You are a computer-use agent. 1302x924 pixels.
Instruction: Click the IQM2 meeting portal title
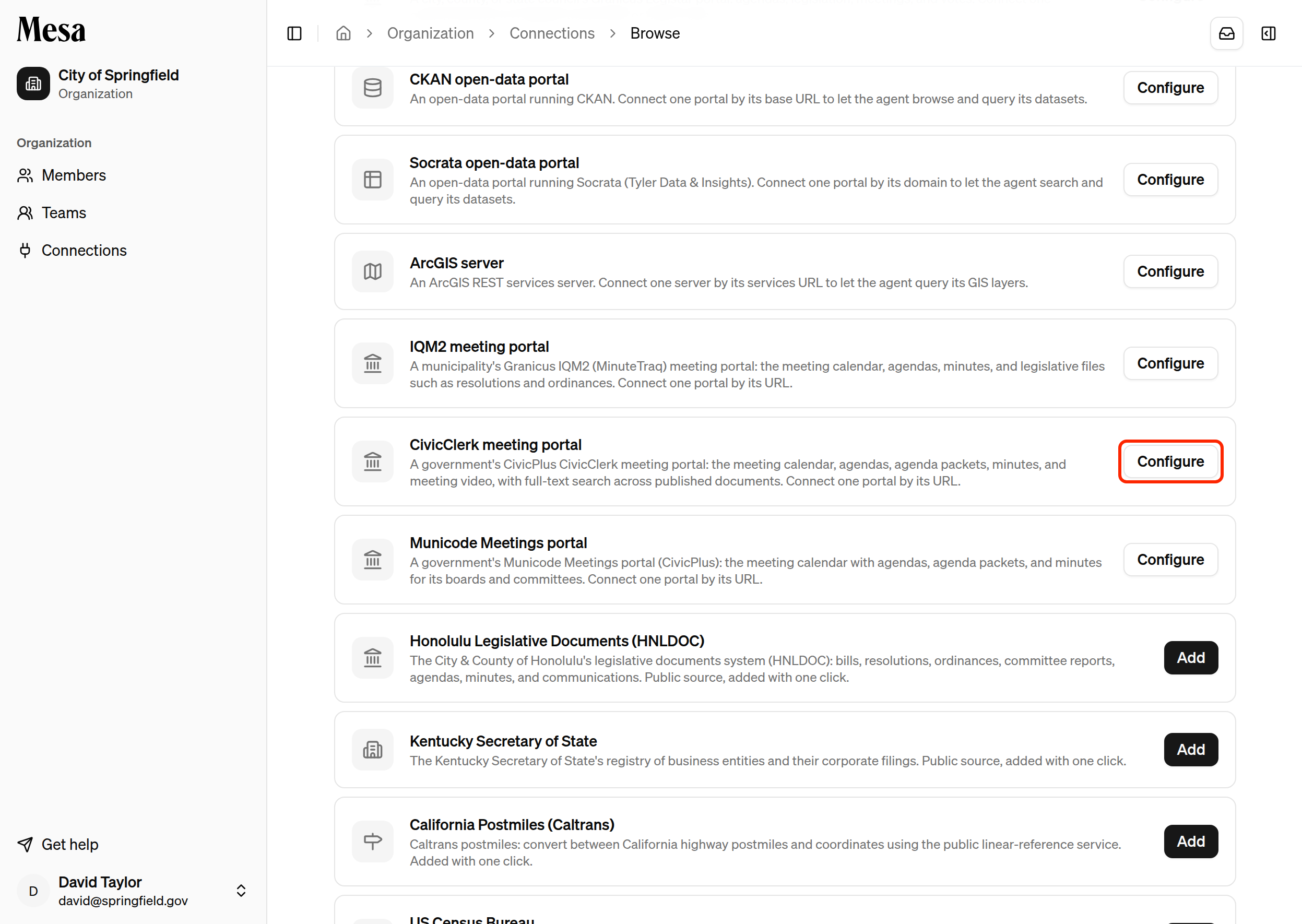point(479,347)
